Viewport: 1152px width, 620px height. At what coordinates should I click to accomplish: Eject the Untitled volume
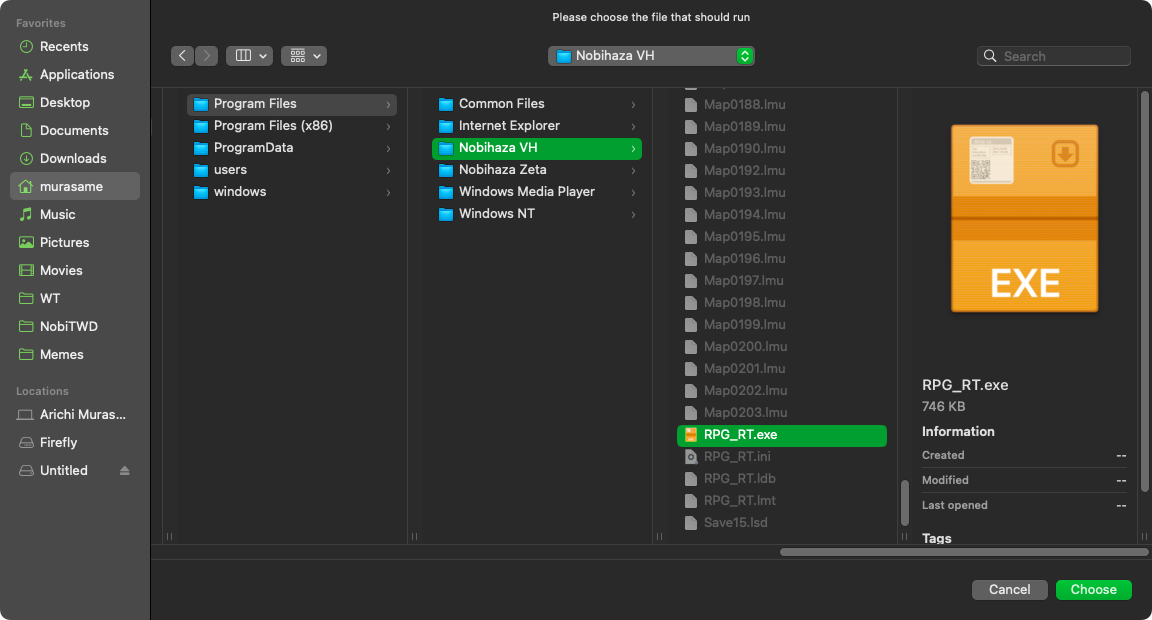click(x=125, y=471)
